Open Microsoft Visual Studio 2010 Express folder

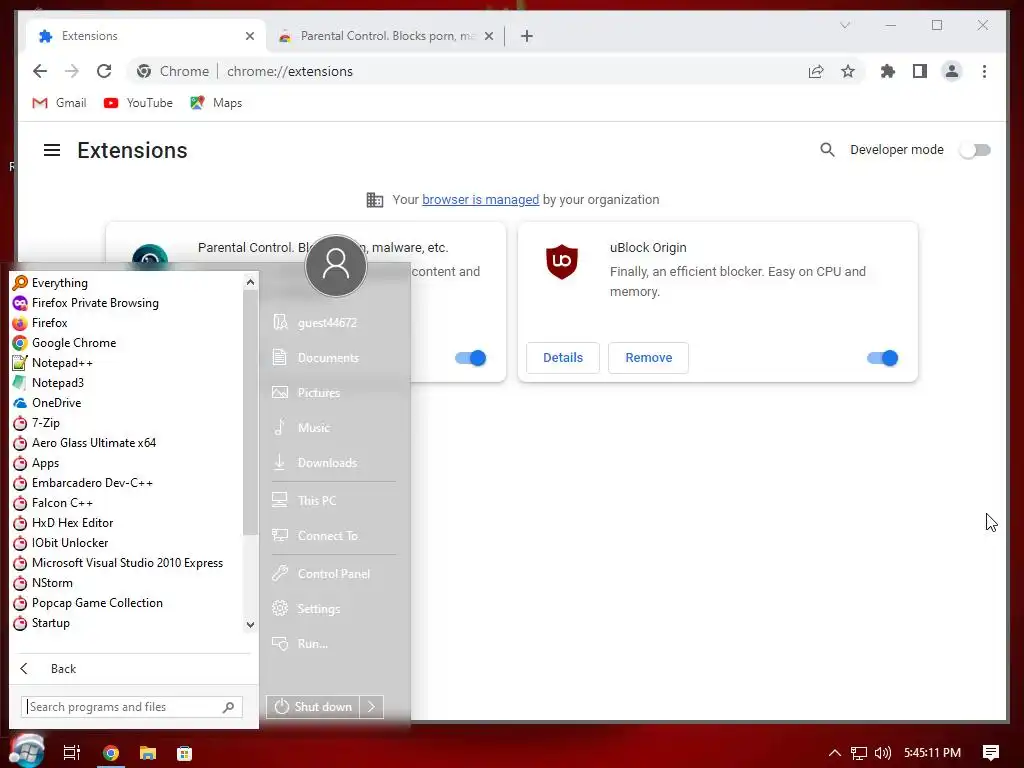[127, 563]
